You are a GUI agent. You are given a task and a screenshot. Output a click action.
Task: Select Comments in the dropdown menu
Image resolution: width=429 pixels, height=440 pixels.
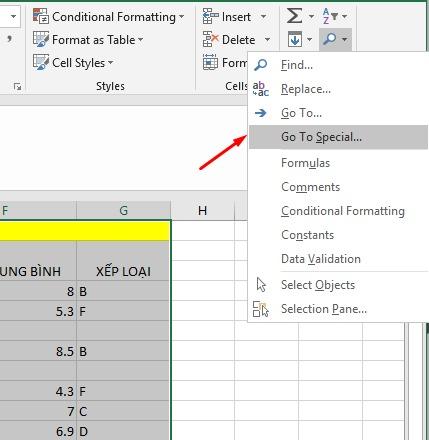tap(338, 187)
